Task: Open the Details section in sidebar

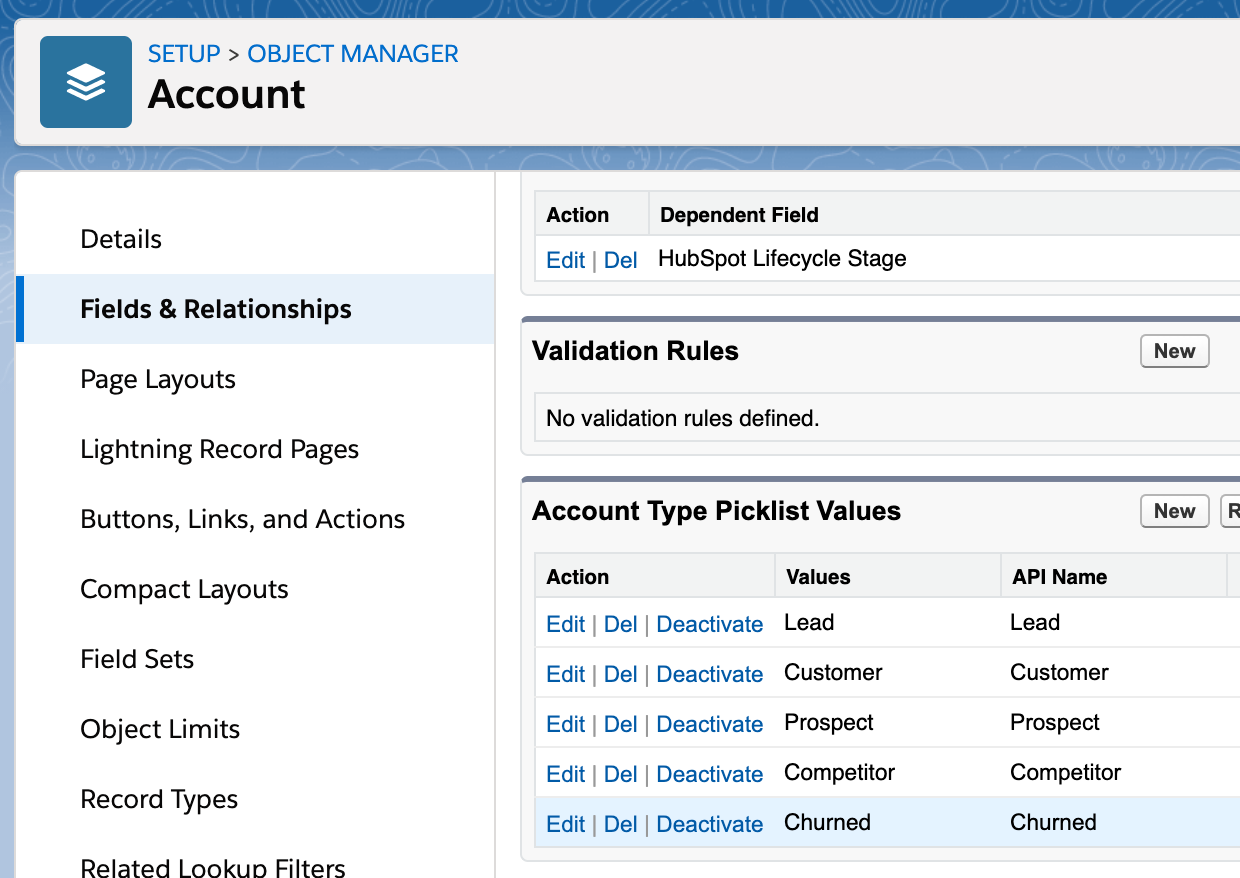Action: [x=121, y=239]
